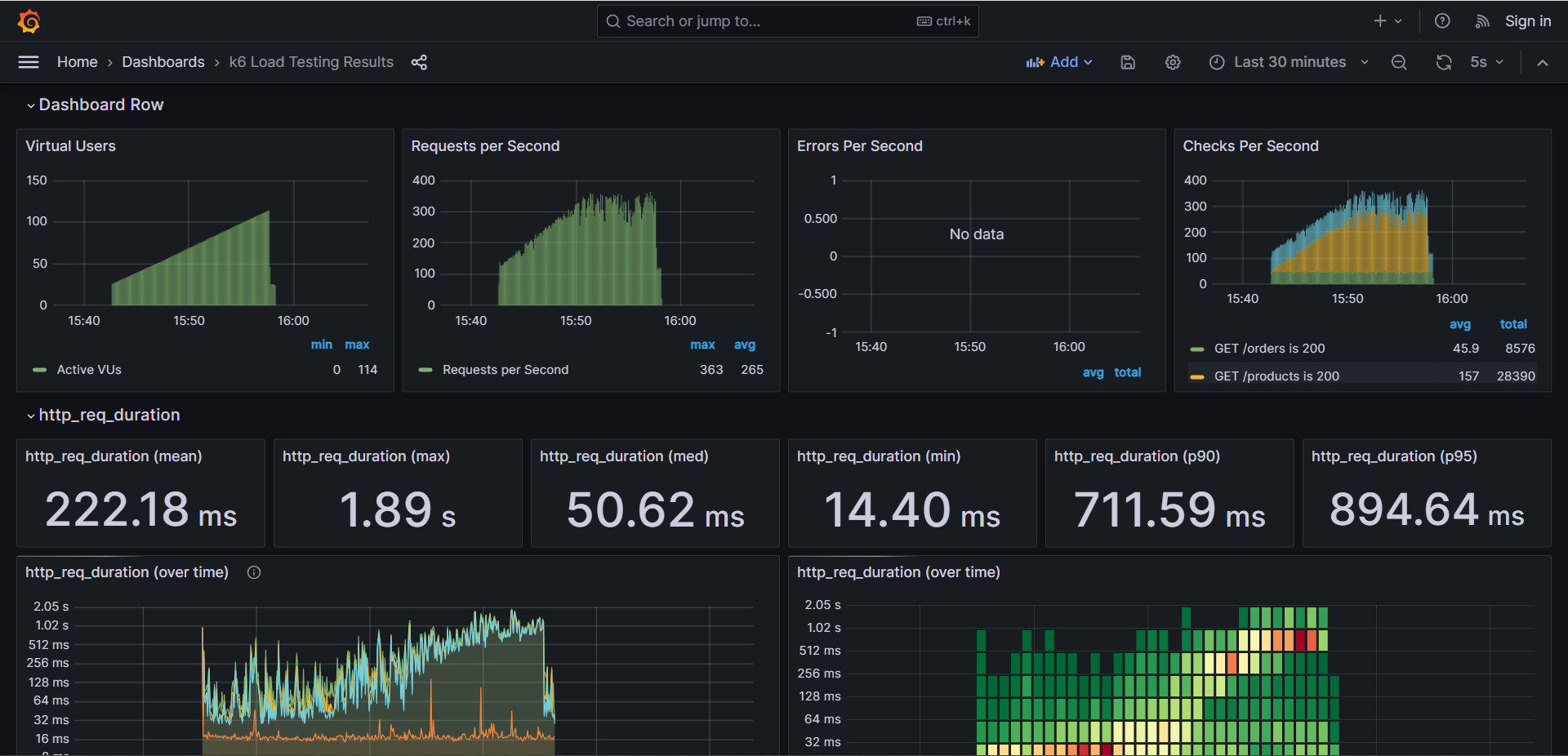Open the Errors Per Second panel title

(x=860, y=146)
